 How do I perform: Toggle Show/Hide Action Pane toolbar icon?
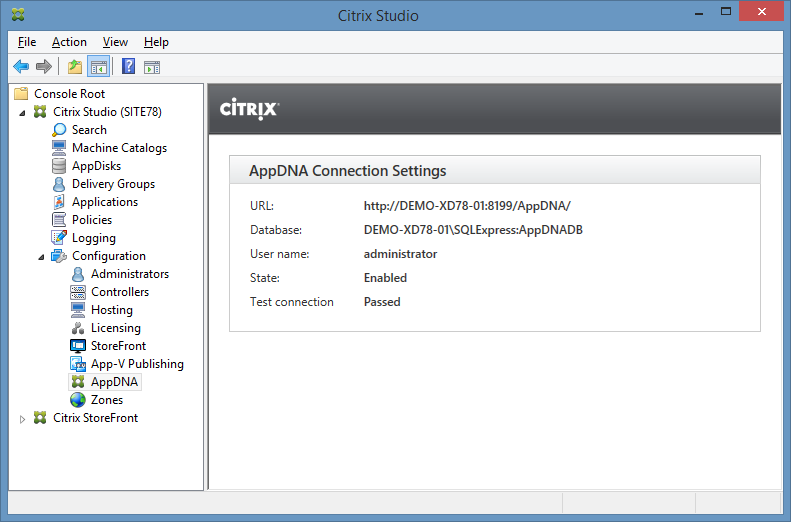pyautogui.click(x=152, y=67)
